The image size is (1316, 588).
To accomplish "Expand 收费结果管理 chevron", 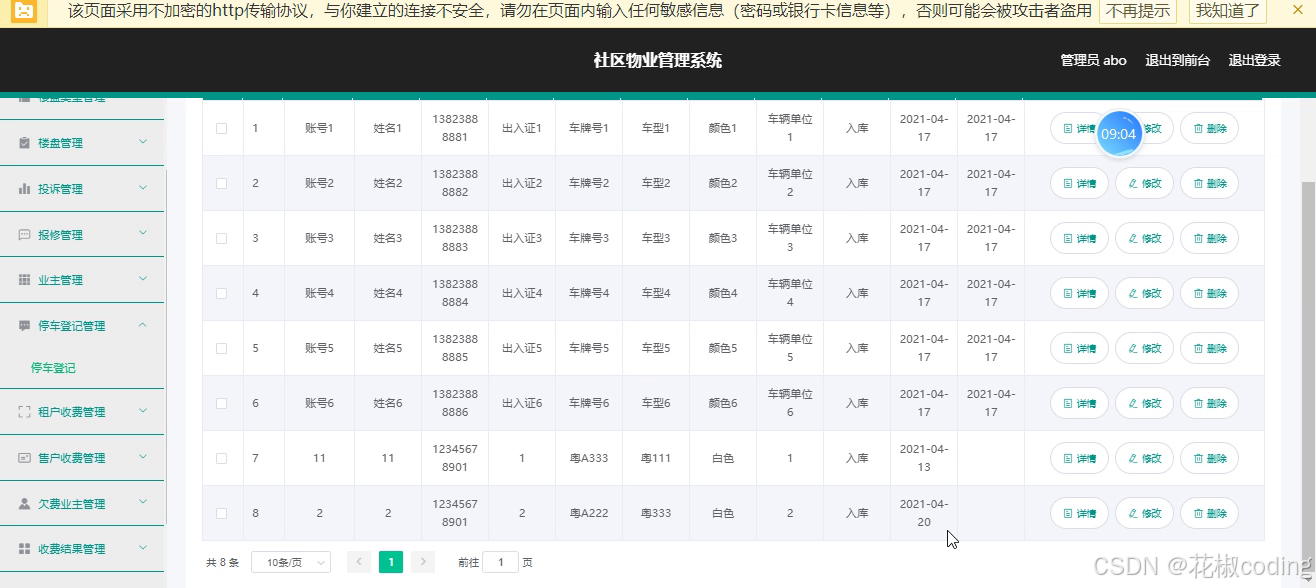I will click(x=143, y=548).
